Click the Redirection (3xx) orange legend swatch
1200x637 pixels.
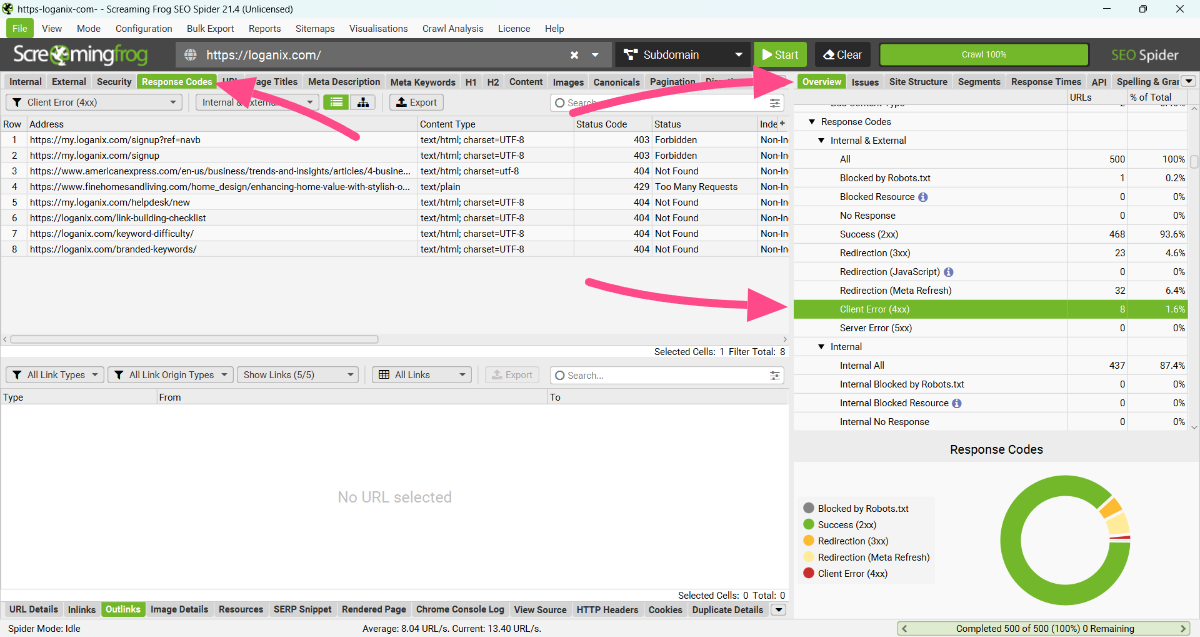coord(808,541)
